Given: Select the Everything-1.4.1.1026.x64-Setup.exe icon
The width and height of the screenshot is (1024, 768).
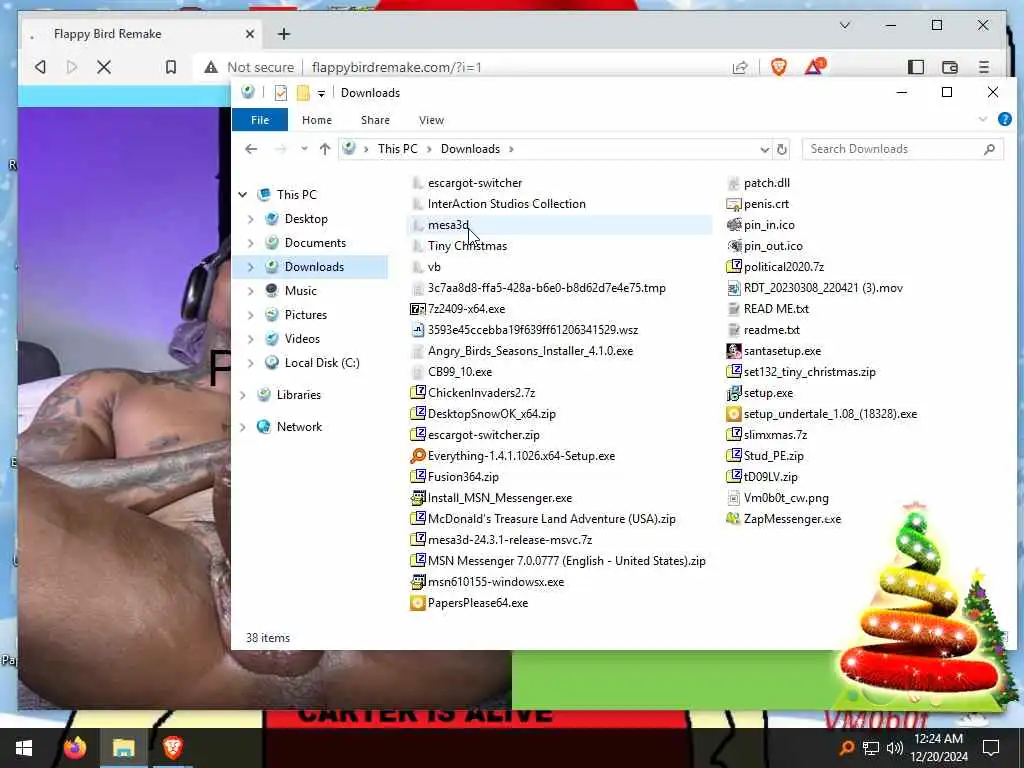Looking at the screenshot, I should pyautogui.click(x=417, y=456).
